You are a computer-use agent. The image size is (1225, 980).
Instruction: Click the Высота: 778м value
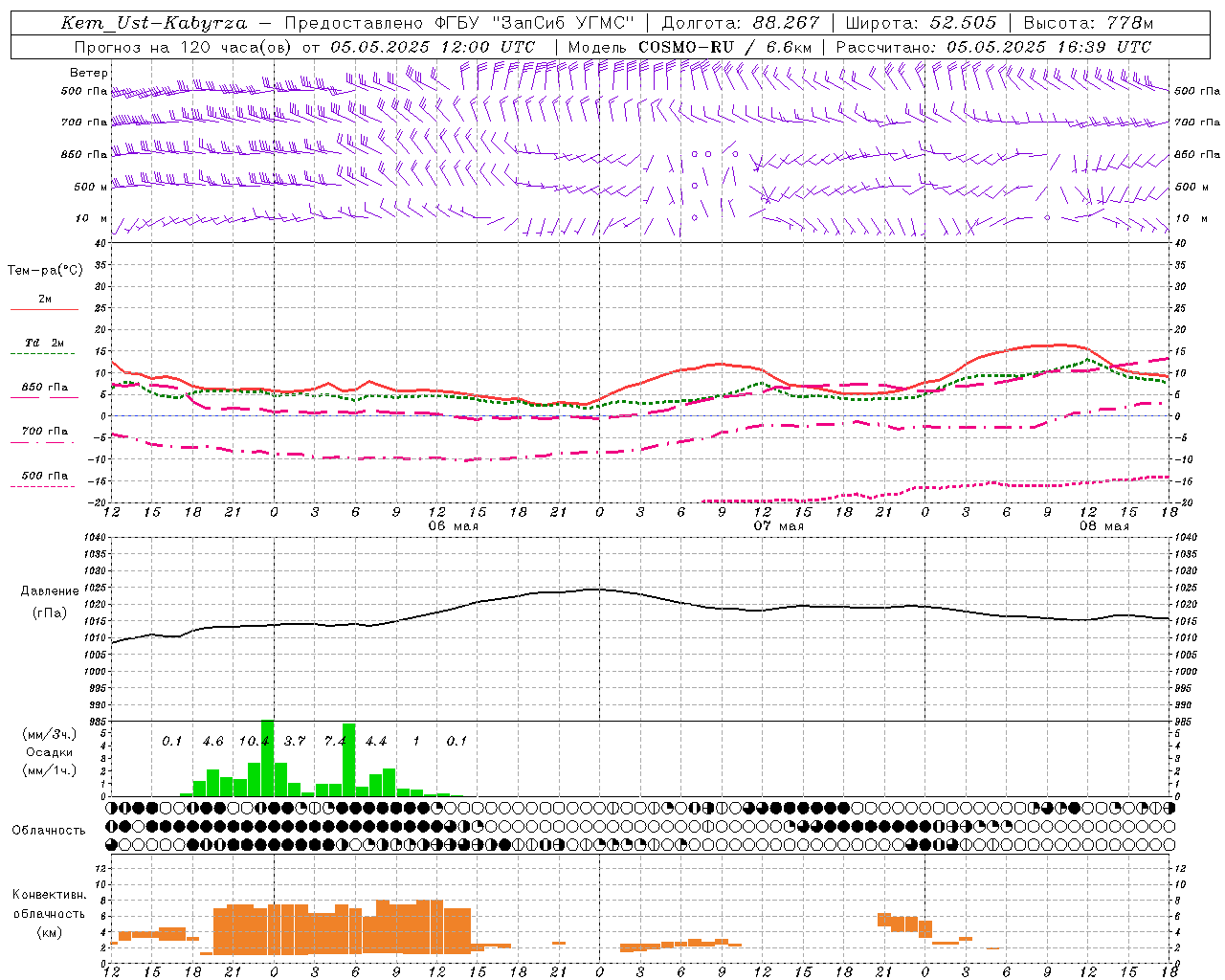(1088, 23)
